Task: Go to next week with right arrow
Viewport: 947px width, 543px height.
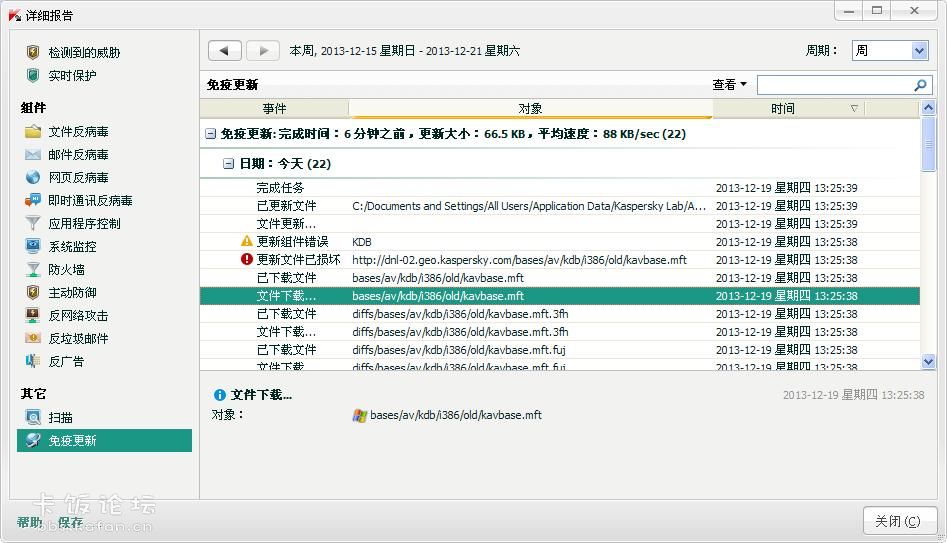Action: [x=262, y=51]
